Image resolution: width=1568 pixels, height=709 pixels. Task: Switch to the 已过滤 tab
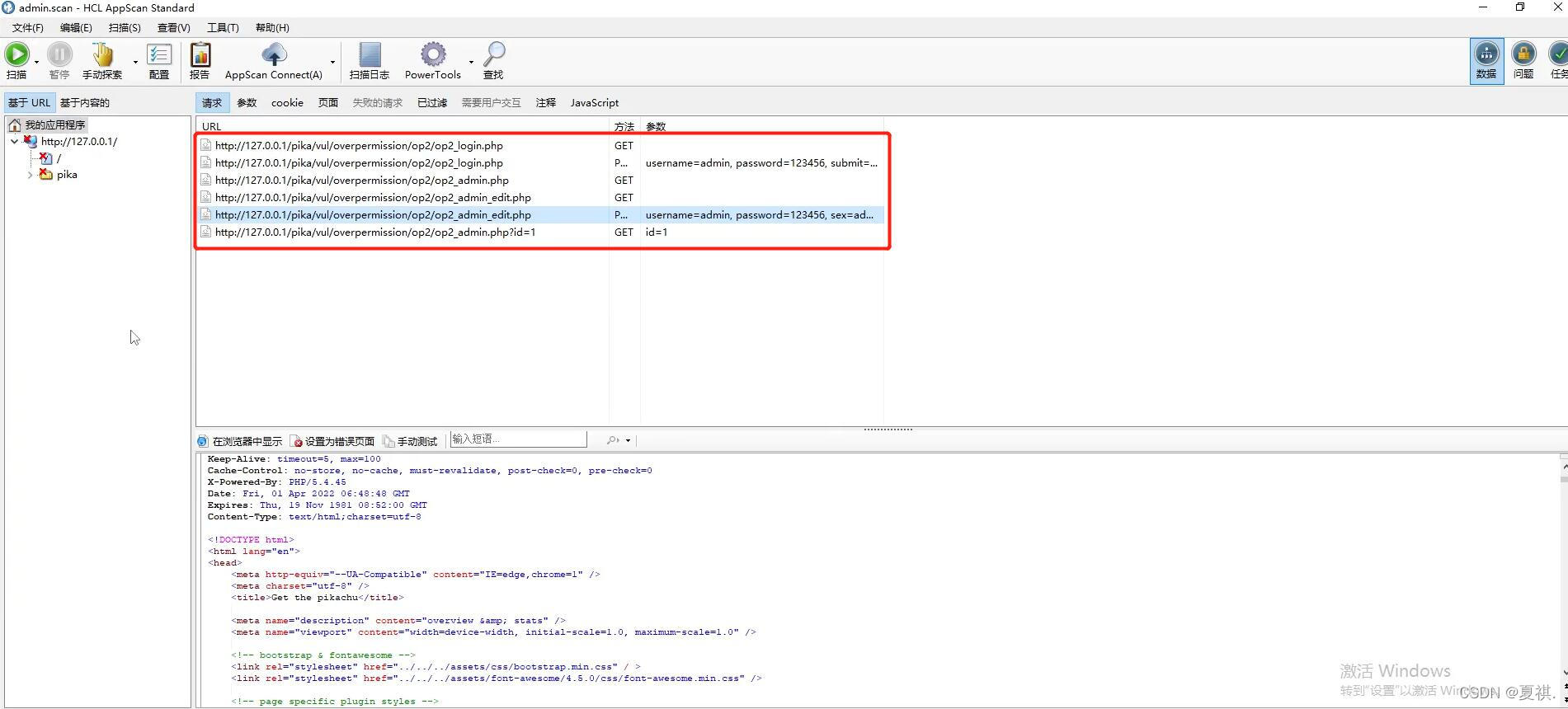click(432, 102)
